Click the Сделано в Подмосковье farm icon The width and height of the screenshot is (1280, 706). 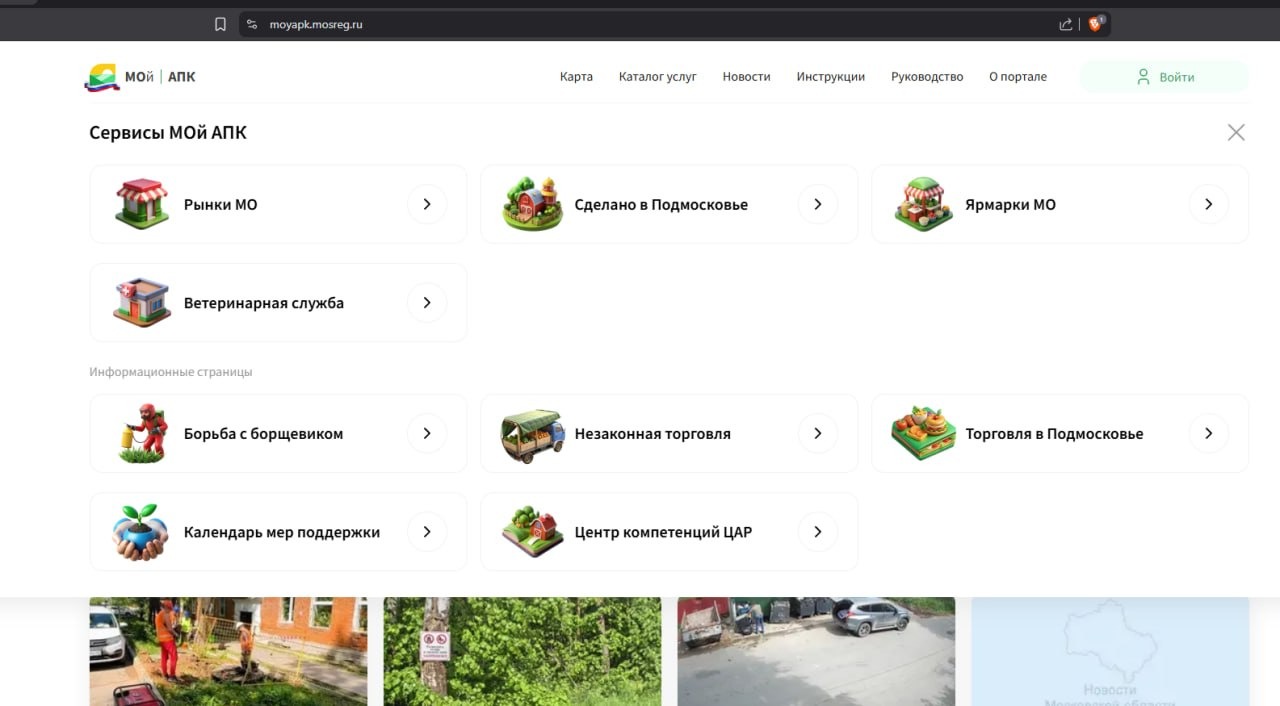point(532,204)
